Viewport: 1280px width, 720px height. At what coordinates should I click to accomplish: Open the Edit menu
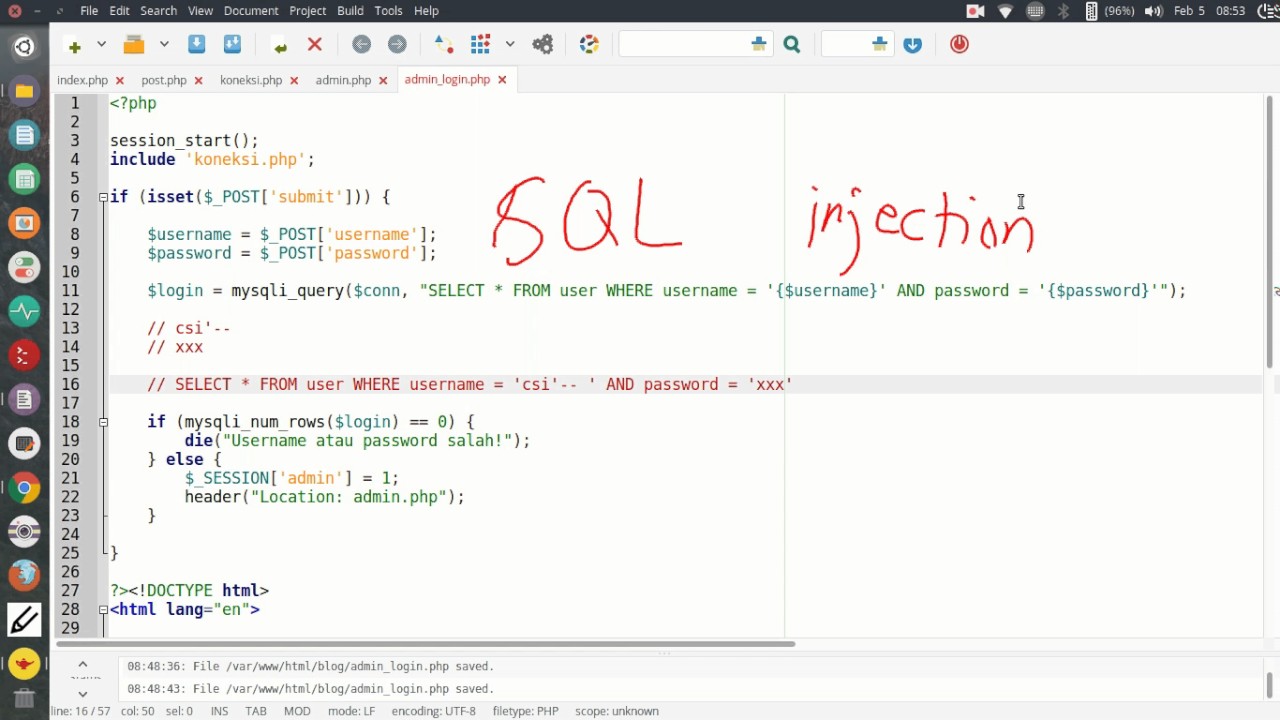[120, 11]
